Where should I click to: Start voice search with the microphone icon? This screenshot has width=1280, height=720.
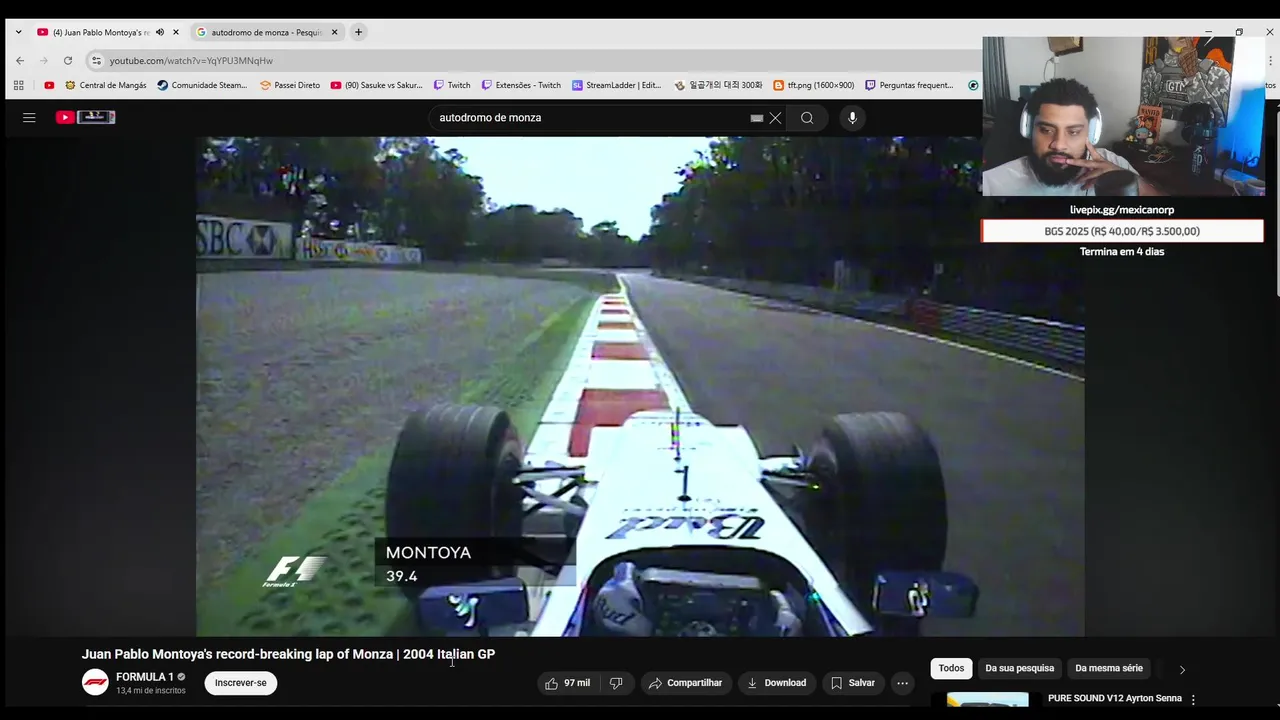click(x=852, y=118)
